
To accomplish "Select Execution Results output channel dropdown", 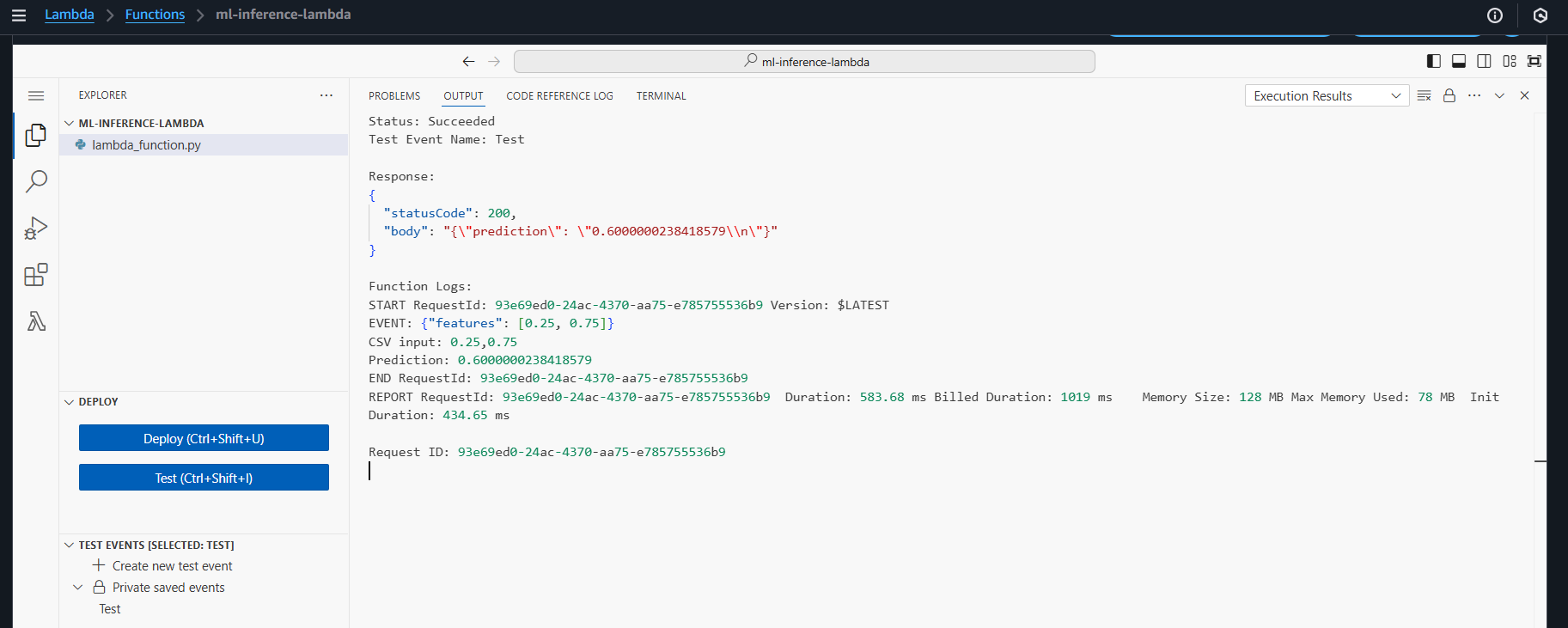I will 1327,95.
